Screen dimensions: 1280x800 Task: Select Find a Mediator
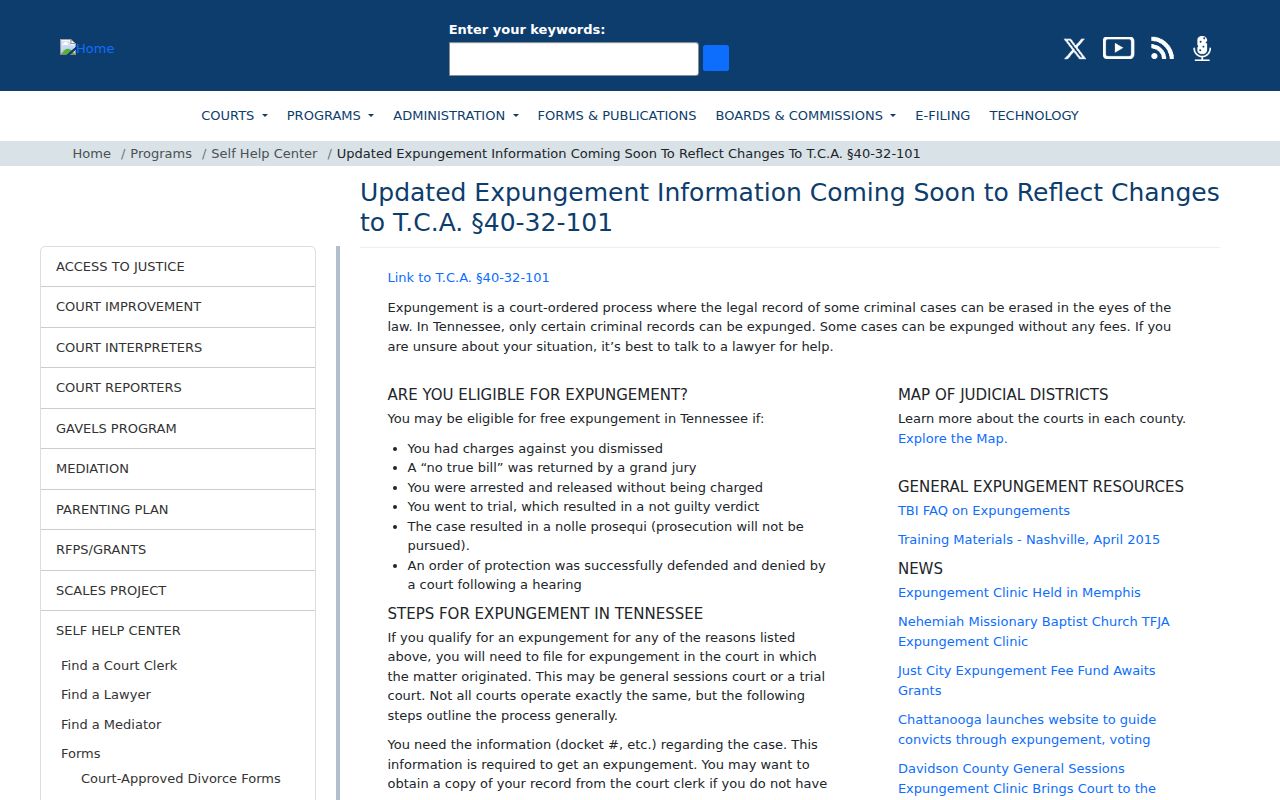pyautogui.click(x=111, y=724)
